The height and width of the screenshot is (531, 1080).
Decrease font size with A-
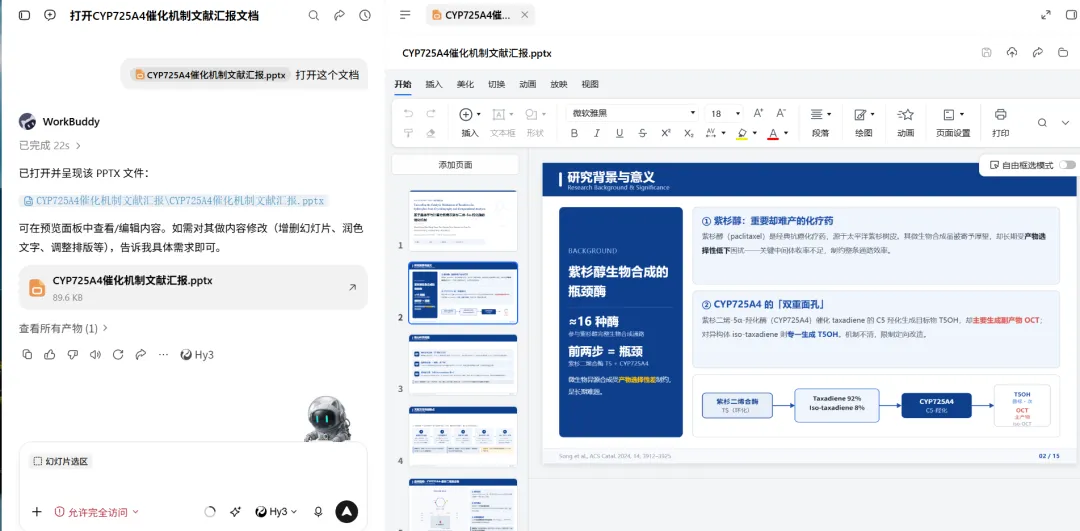point(781,113)
